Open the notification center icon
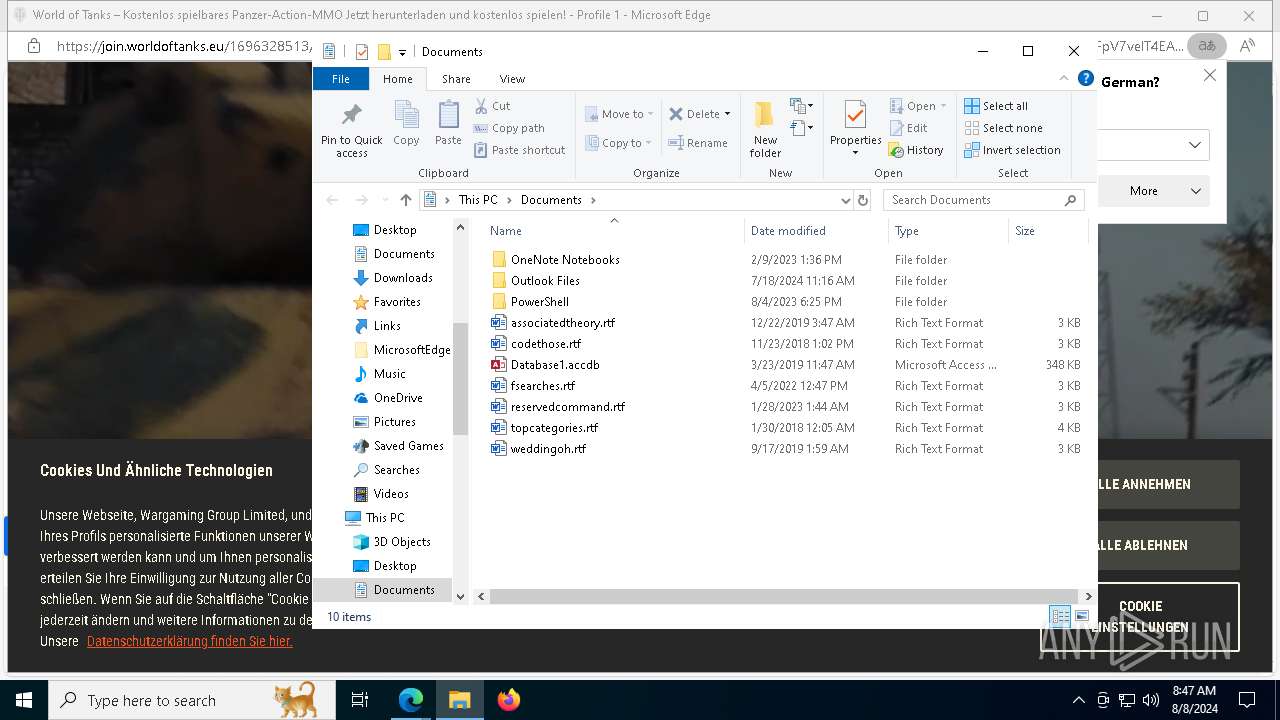 tap(1247, 700)
